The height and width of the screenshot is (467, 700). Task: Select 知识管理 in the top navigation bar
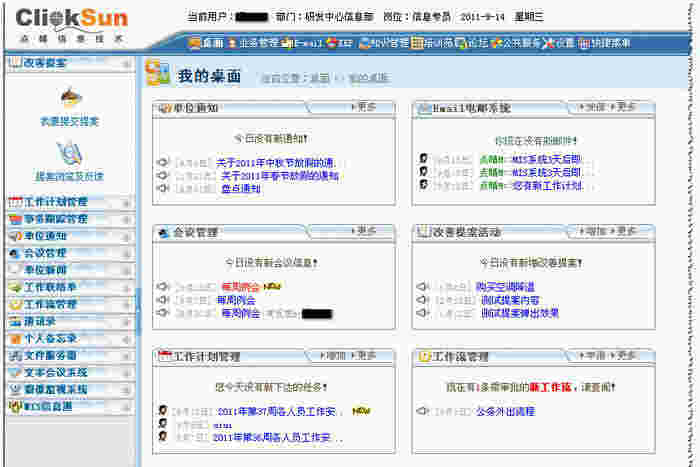click(x=384, y=43)
